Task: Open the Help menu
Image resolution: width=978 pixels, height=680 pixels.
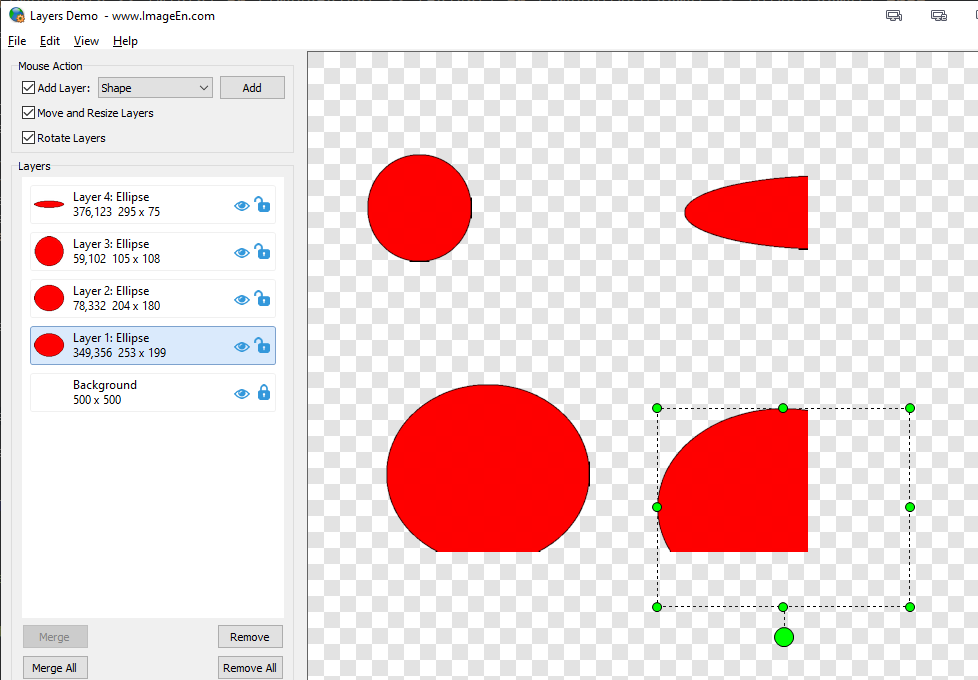Action: point(125,41)
